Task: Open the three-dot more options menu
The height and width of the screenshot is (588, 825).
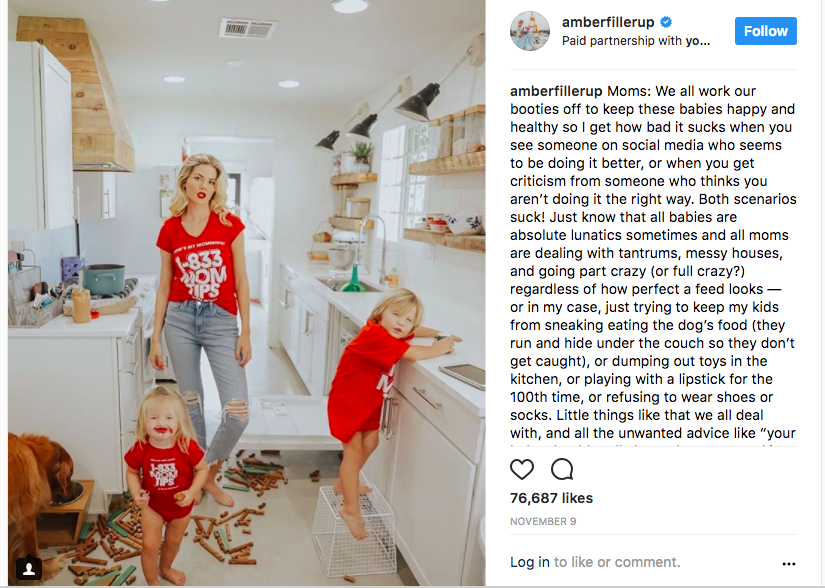Action: tap(789, 564)
